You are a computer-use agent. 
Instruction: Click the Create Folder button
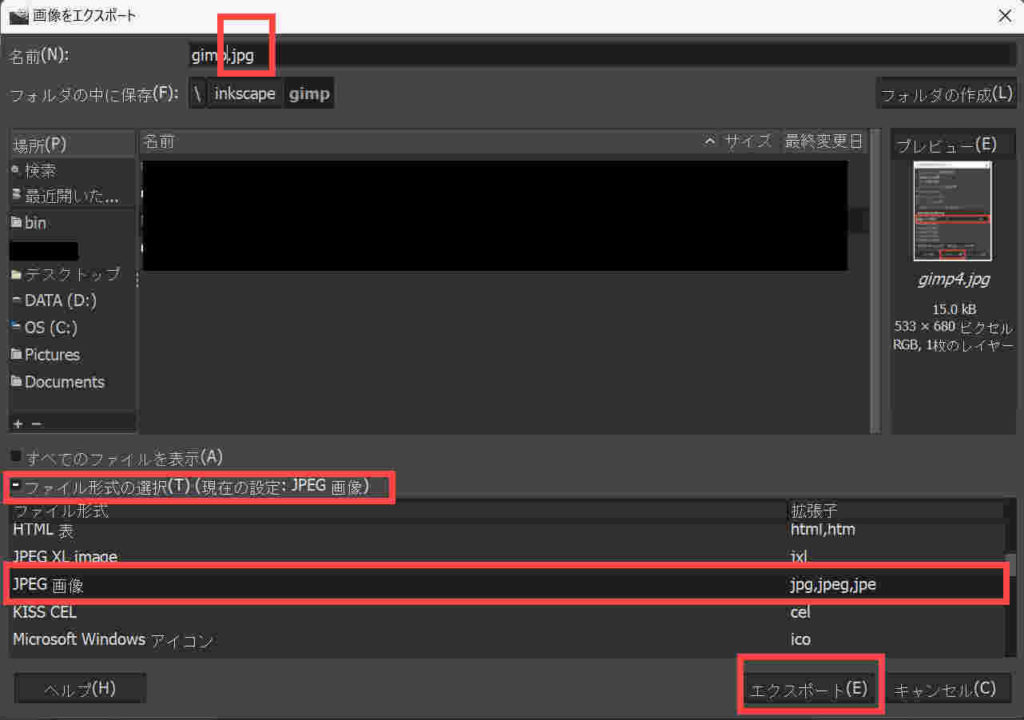click(946, 95)
